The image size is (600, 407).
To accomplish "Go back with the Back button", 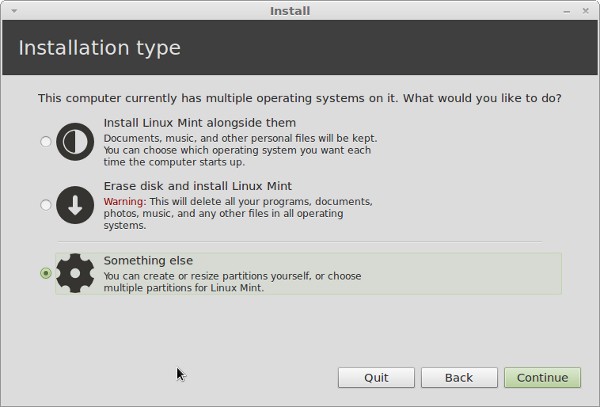I will (x=459, y=377).
